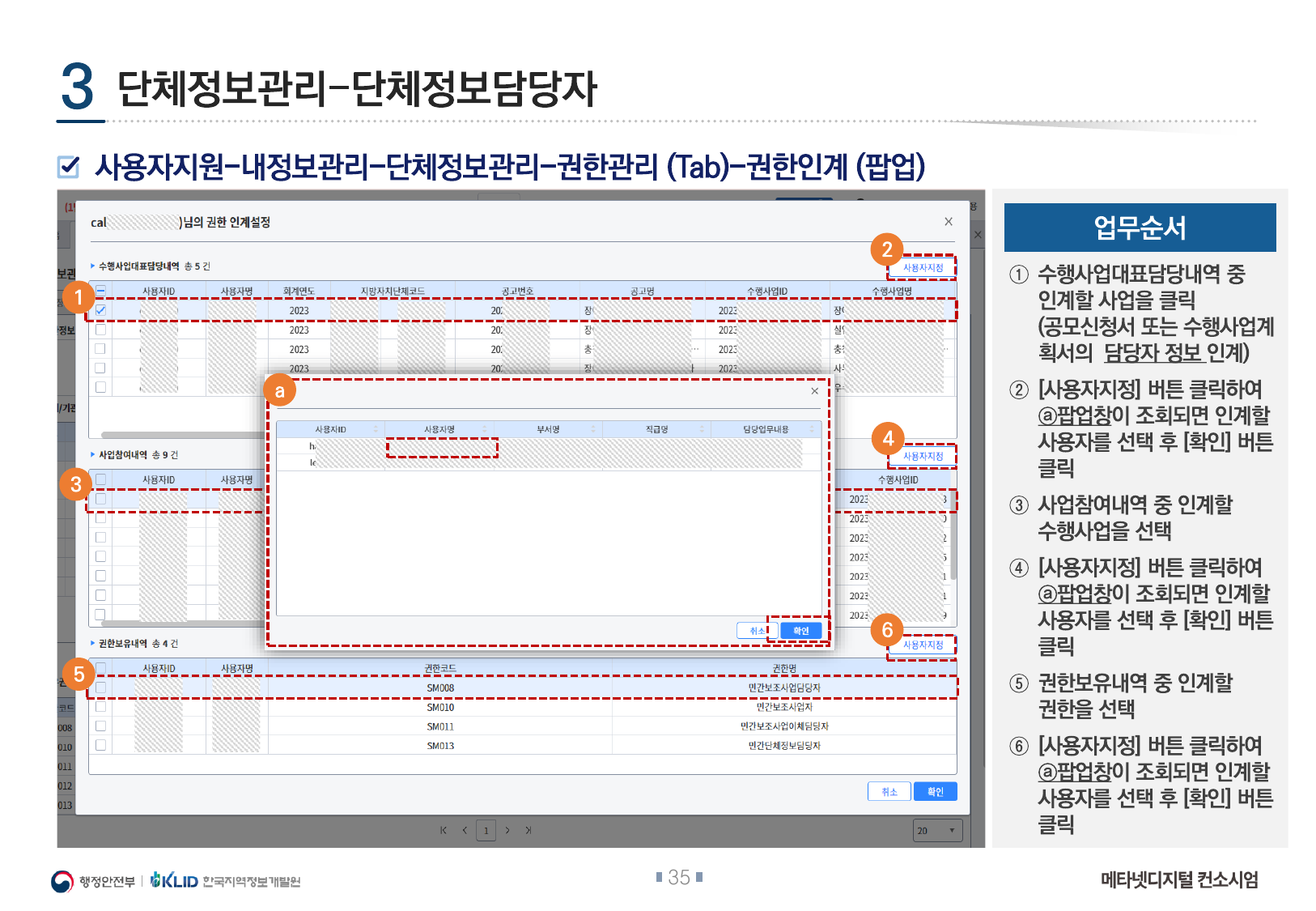Collapse the 권한보유내역 section triangle
The width and height of the screenshot is (1316, 911).
(92, 644)
